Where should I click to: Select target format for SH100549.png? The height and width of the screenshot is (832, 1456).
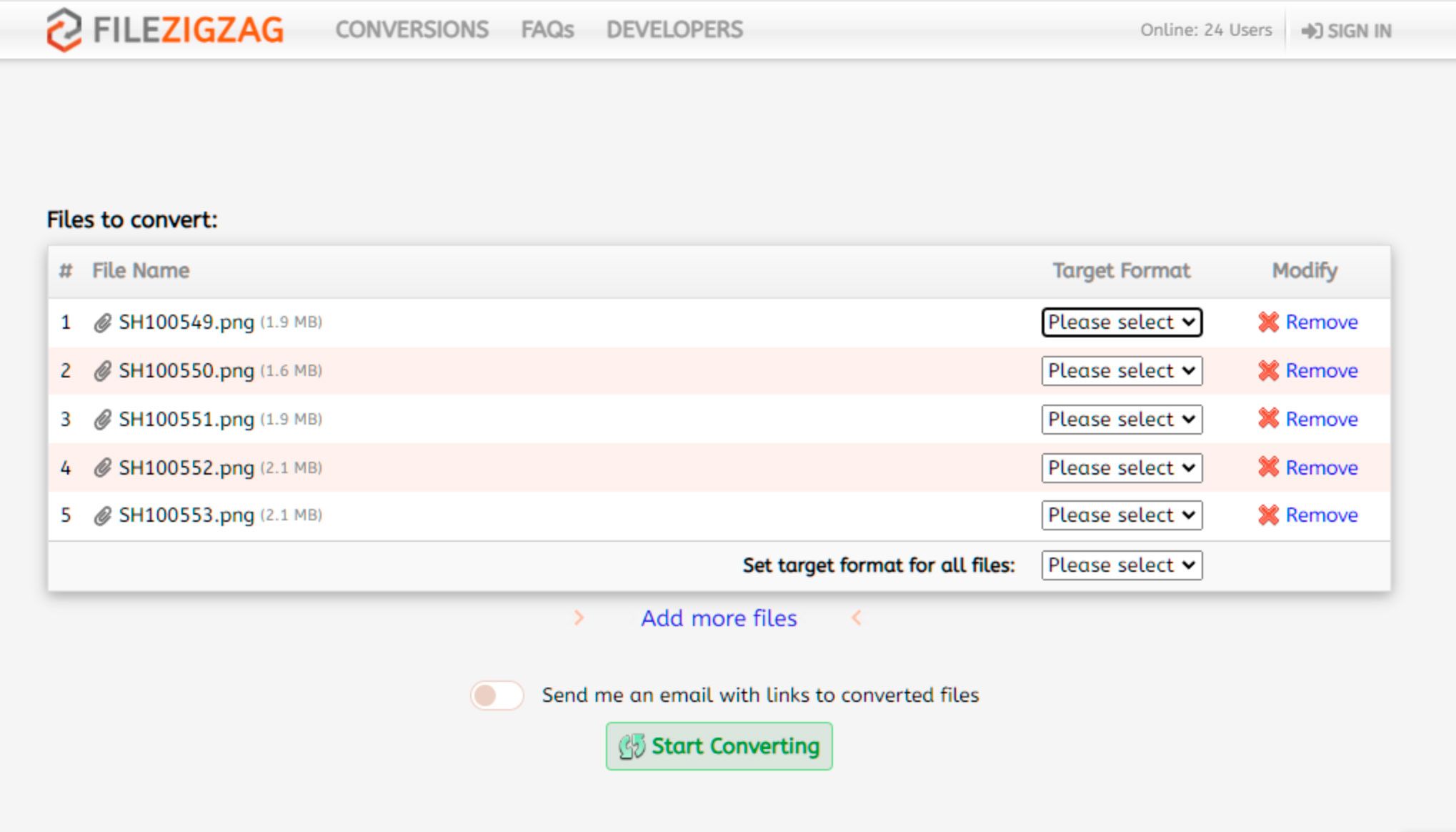[1120, 322]
